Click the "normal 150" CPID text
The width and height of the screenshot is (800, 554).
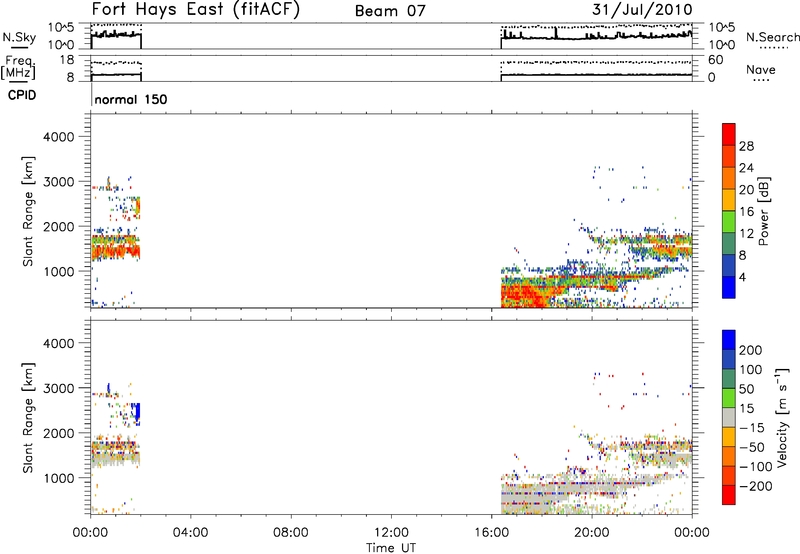point(131,99)
